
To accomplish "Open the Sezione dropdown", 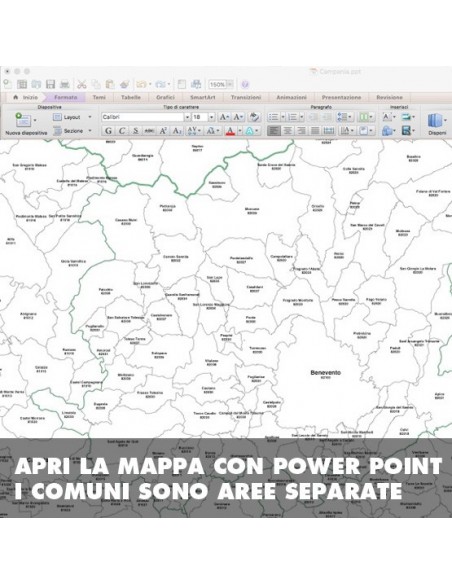I will click(x=90, y=131).
